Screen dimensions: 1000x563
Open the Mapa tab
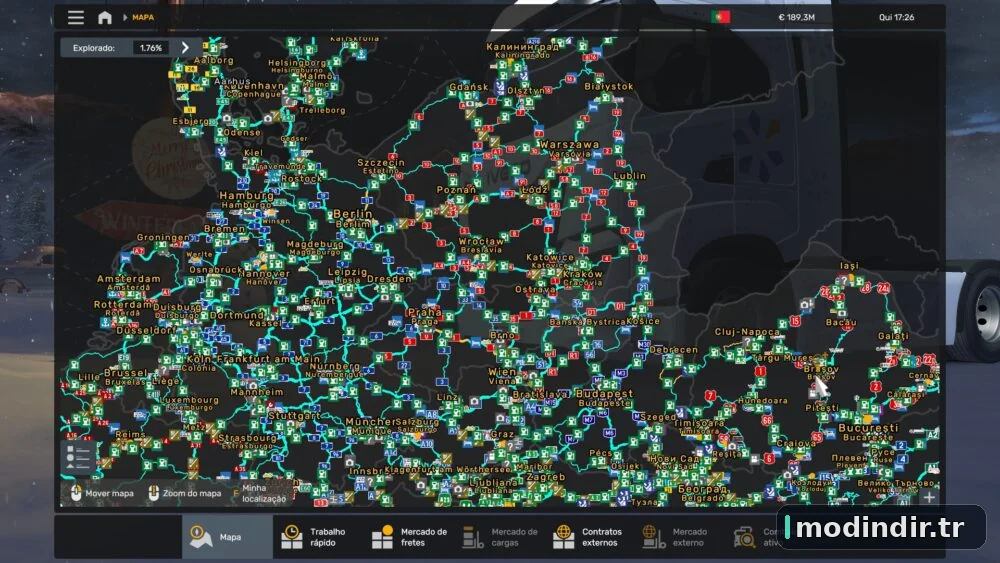(x=228, y=537)
